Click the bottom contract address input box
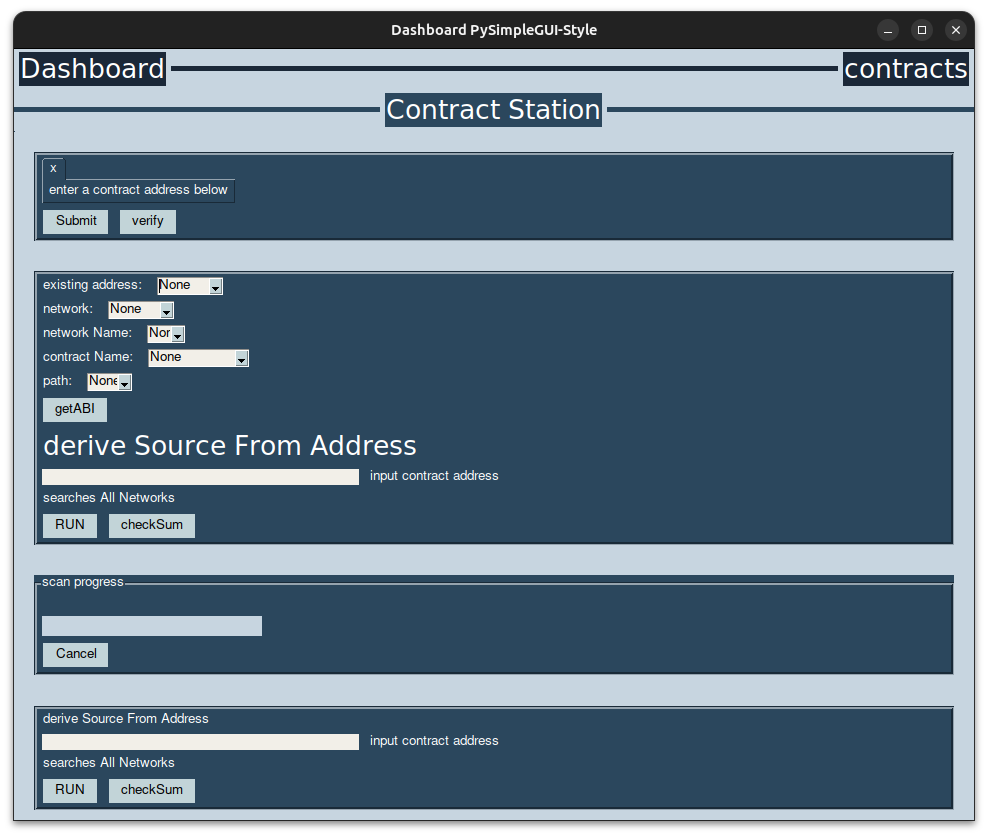 (x=200, y=741)
